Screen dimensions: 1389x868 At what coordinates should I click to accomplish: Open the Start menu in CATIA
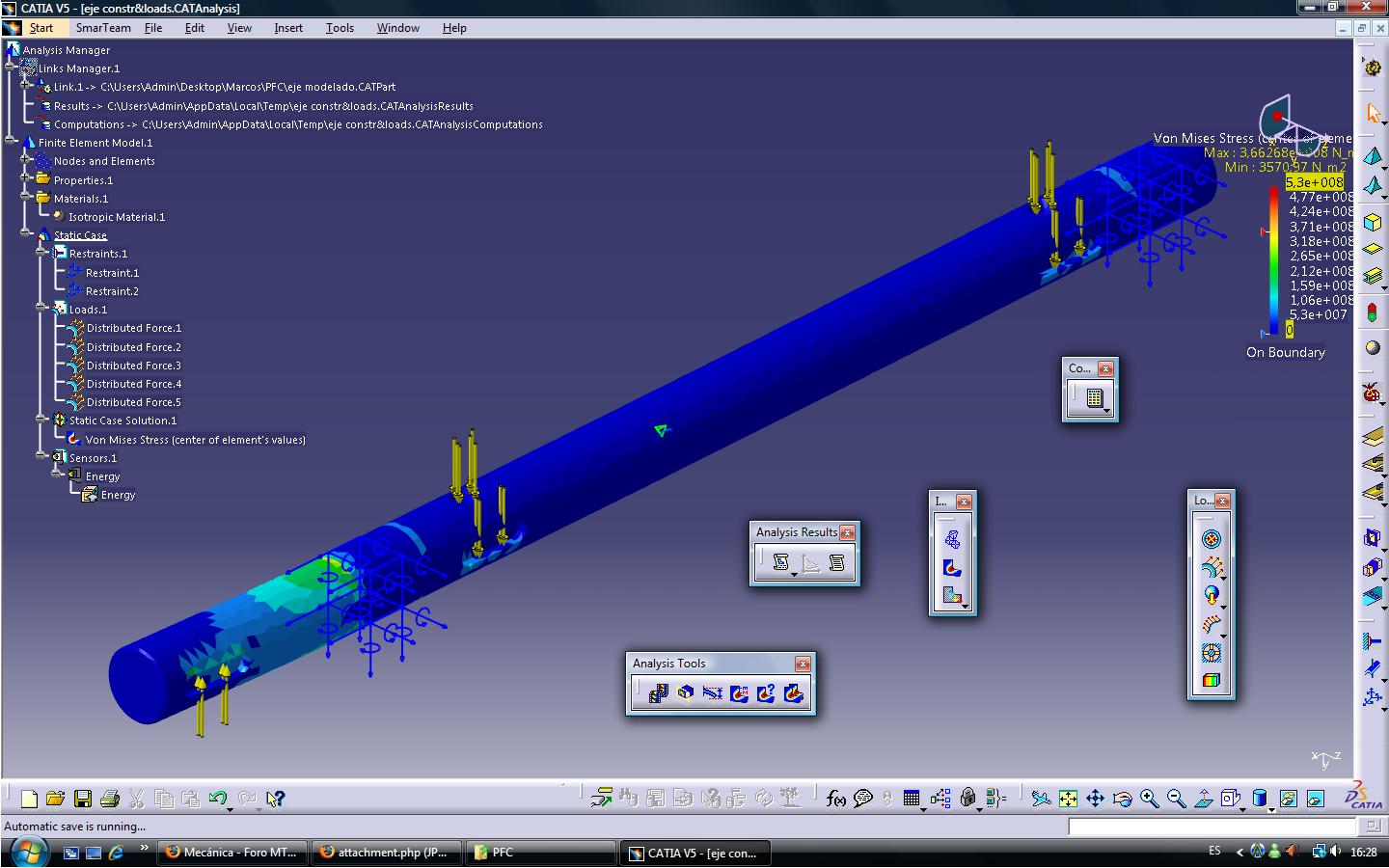click(x=41, y=28)
